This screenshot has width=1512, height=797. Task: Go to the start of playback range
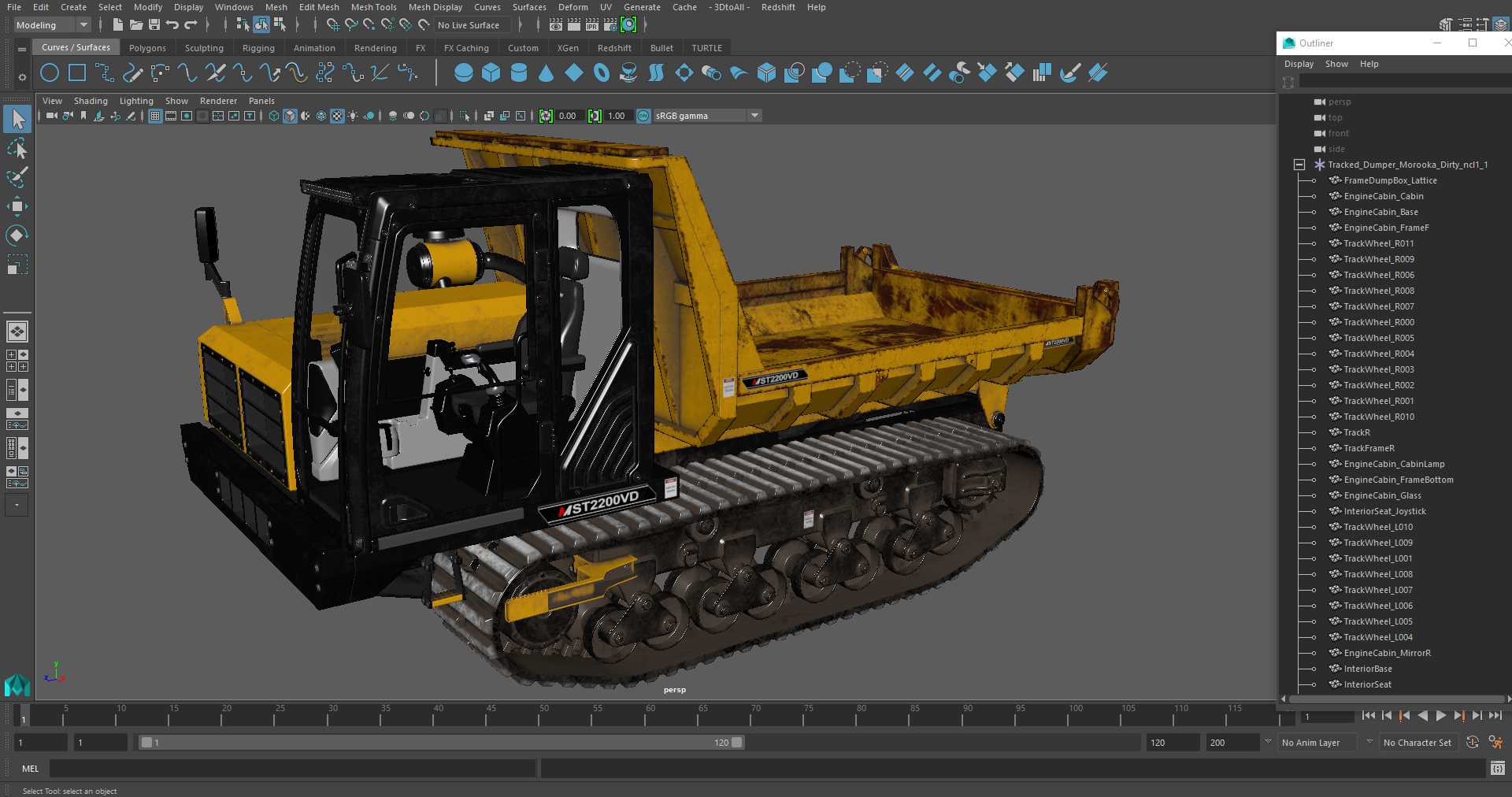(x=1368, y=716)
